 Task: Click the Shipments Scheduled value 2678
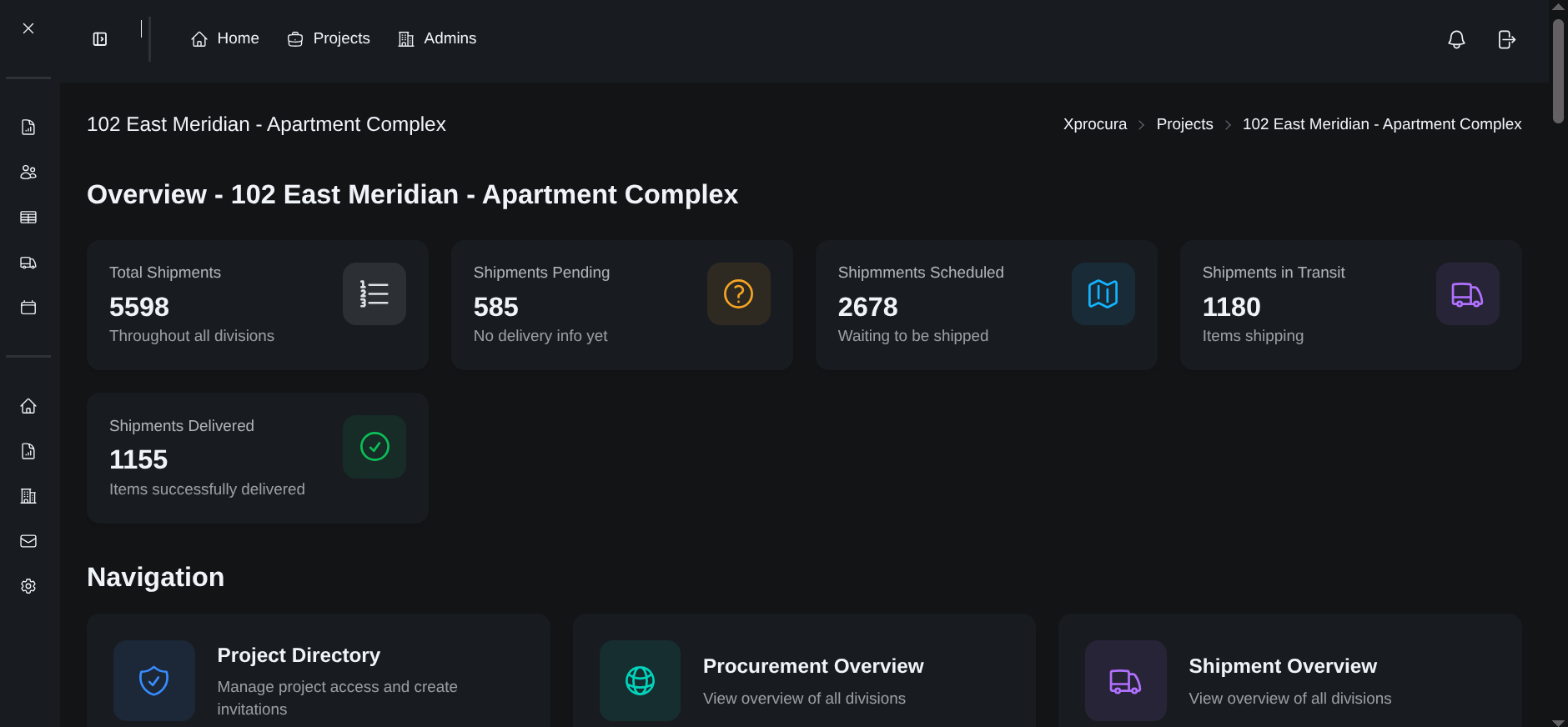point(868,307)
